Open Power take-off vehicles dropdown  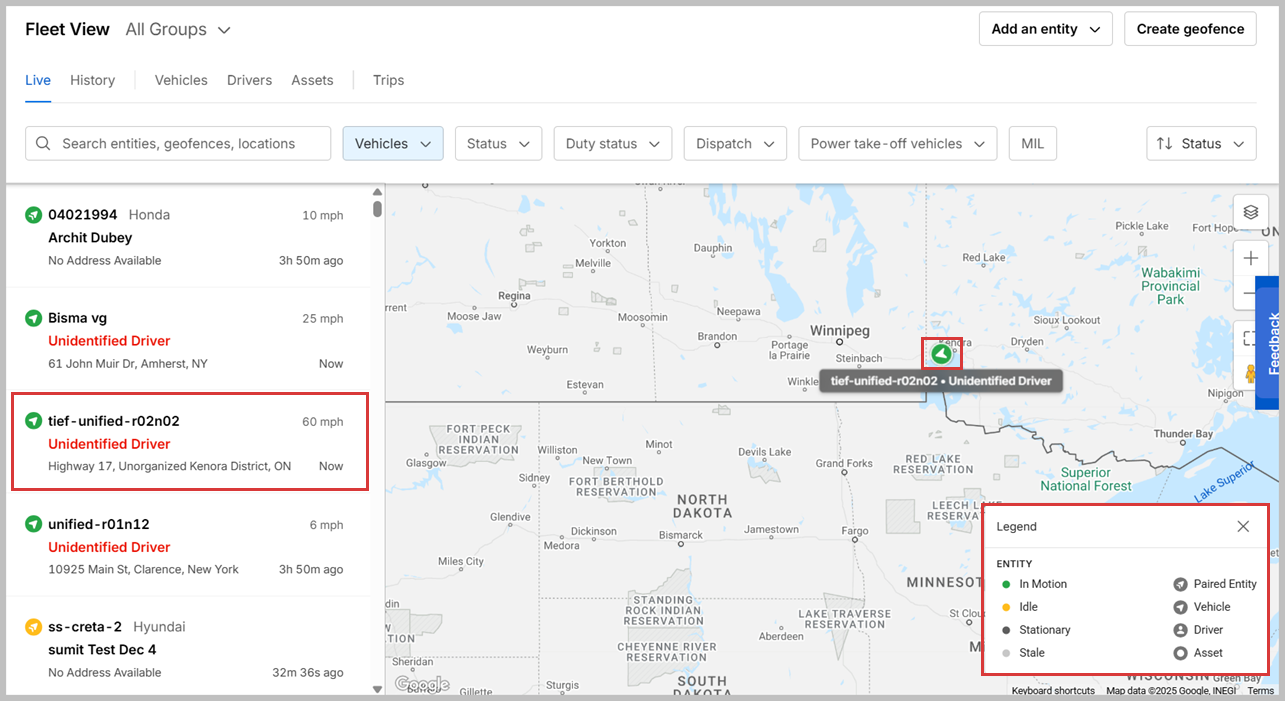coord(898,143)
